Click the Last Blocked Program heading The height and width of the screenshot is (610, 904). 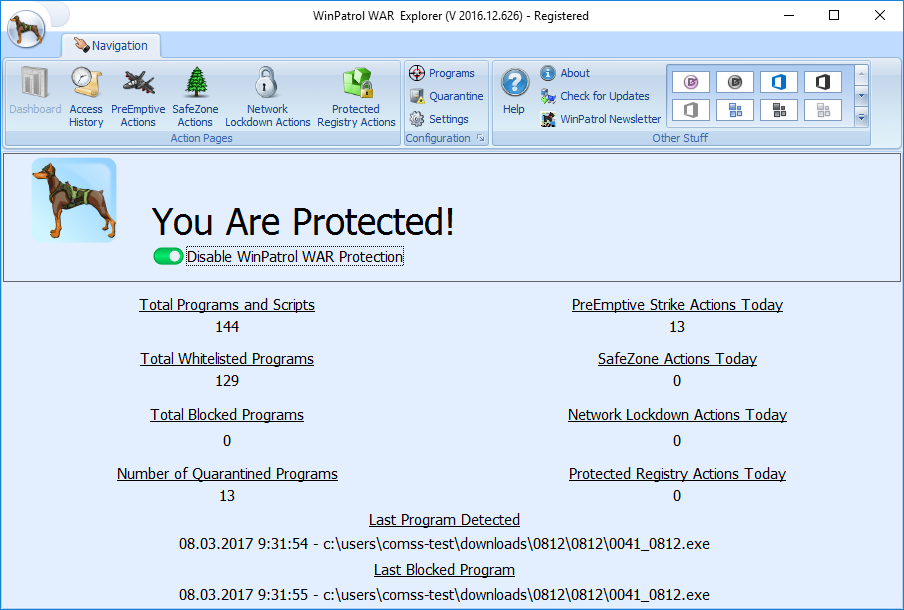pyautogui.click(x=444, y=570)
